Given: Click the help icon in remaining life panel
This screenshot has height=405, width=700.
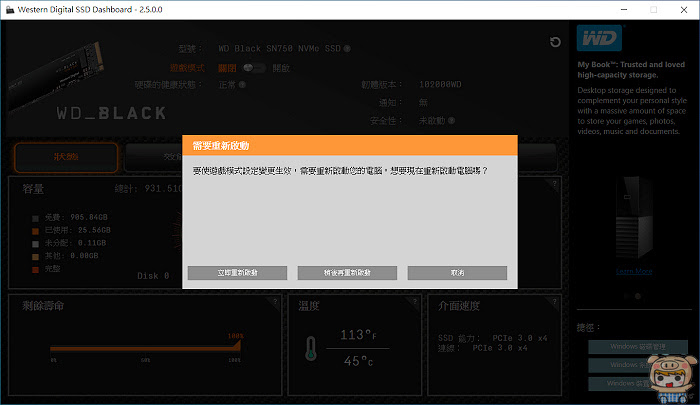Looking at the screenshot, I should (275, 302).
